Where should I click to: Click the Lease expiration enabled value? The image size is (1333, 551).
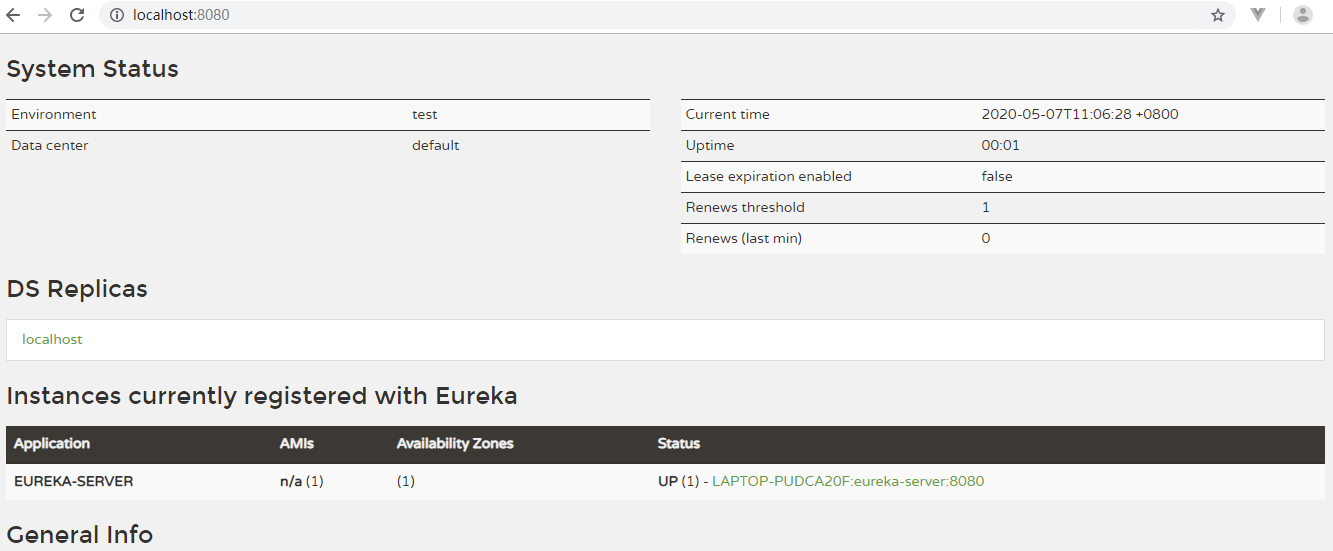[x=997, y=177]
